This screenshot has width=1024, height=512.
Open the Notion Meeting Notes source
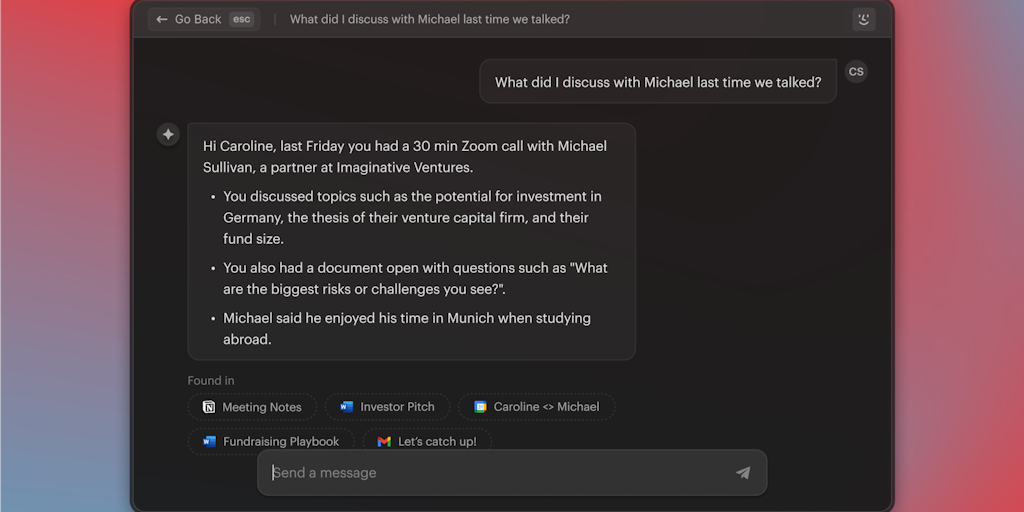pyautogui.click(x=252, y=407)
